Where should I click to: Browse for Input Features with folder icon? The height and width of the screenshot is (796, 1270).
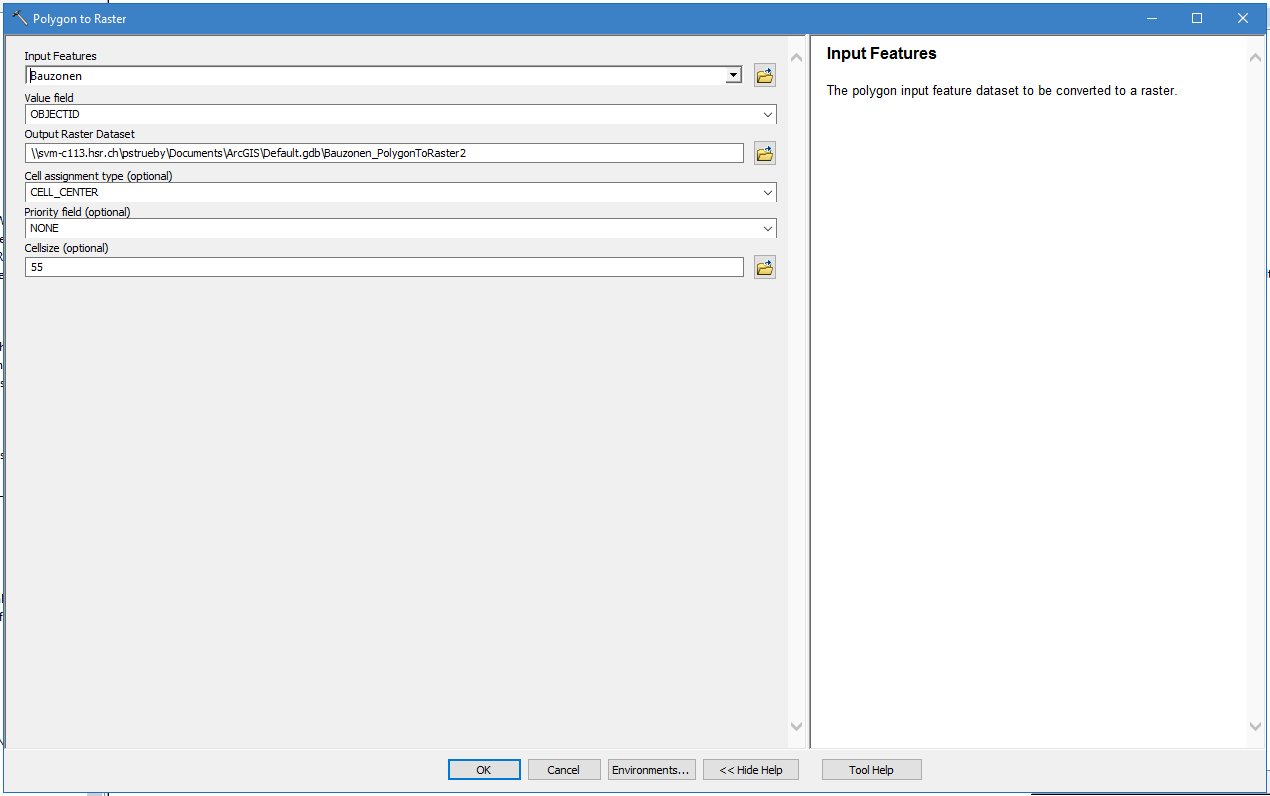765,76
